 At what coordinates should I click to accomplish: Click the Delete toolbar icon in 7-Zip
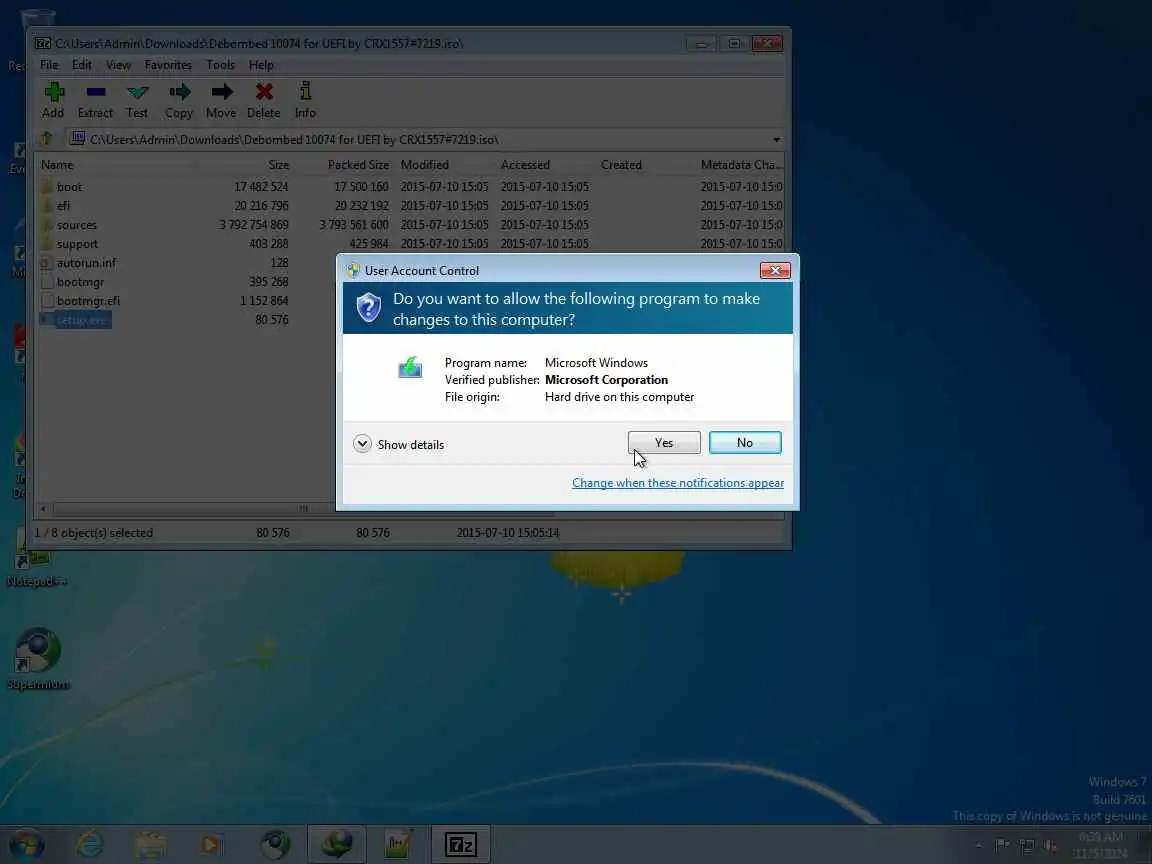click(x=264, y=93)
